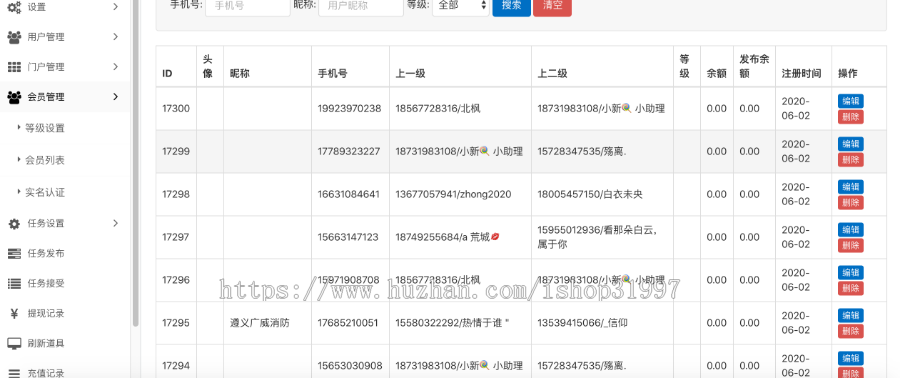Image resolution: width=900 pixels, height=378 pixels.
Task: Click nickname 遵义广威消防
Action: click(259, 323)
